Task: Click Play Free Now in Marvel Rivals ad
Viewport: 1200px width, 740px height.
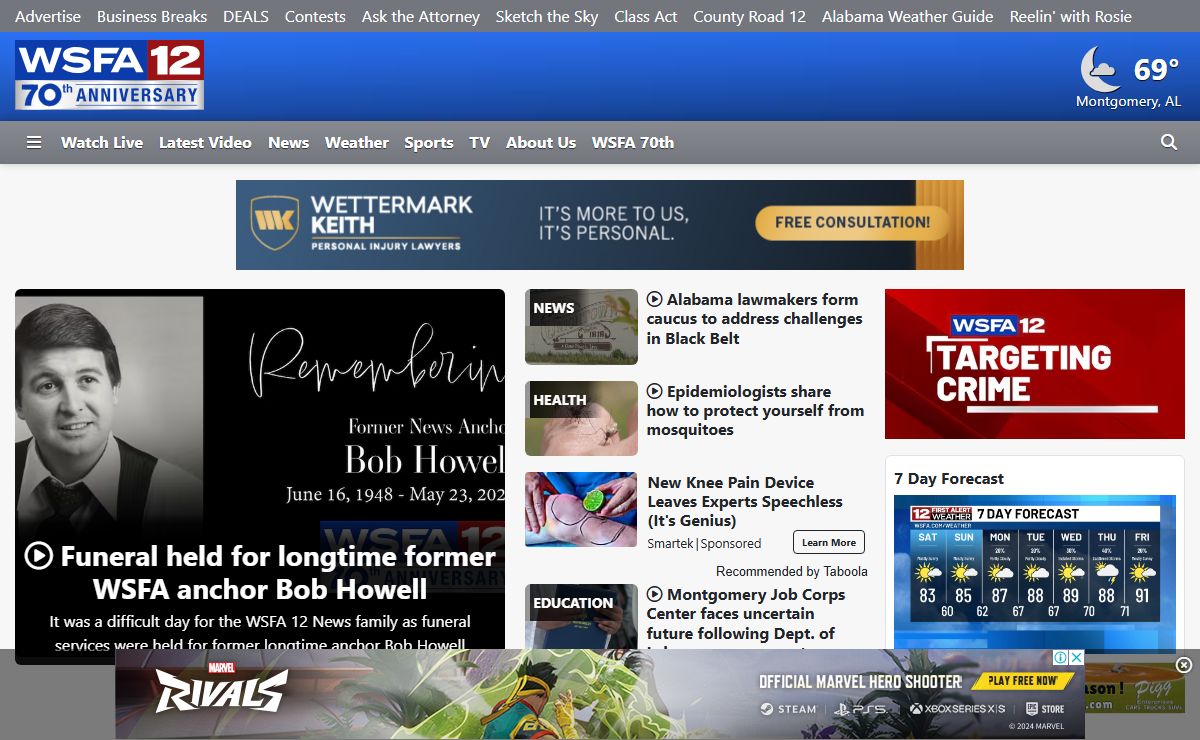Action: (x=1023, y=680)
